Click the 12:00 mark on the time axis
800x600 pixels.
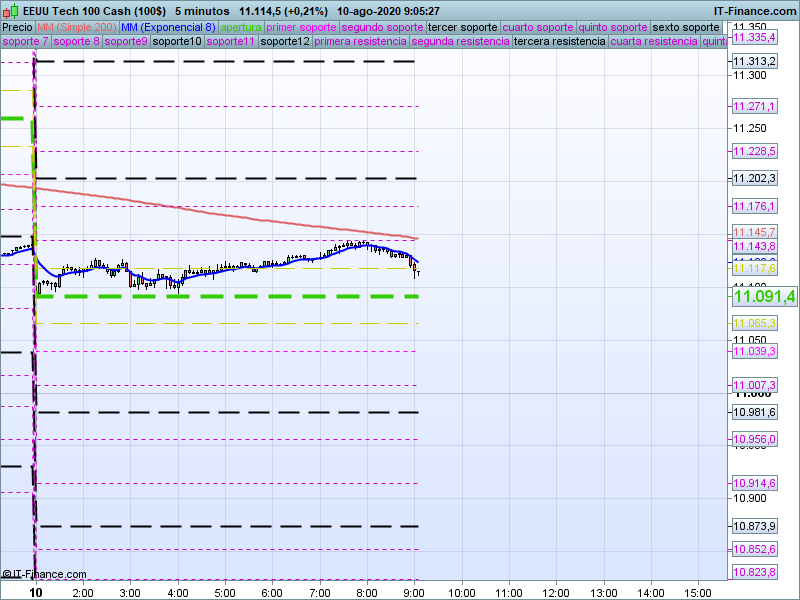point(557,592)
